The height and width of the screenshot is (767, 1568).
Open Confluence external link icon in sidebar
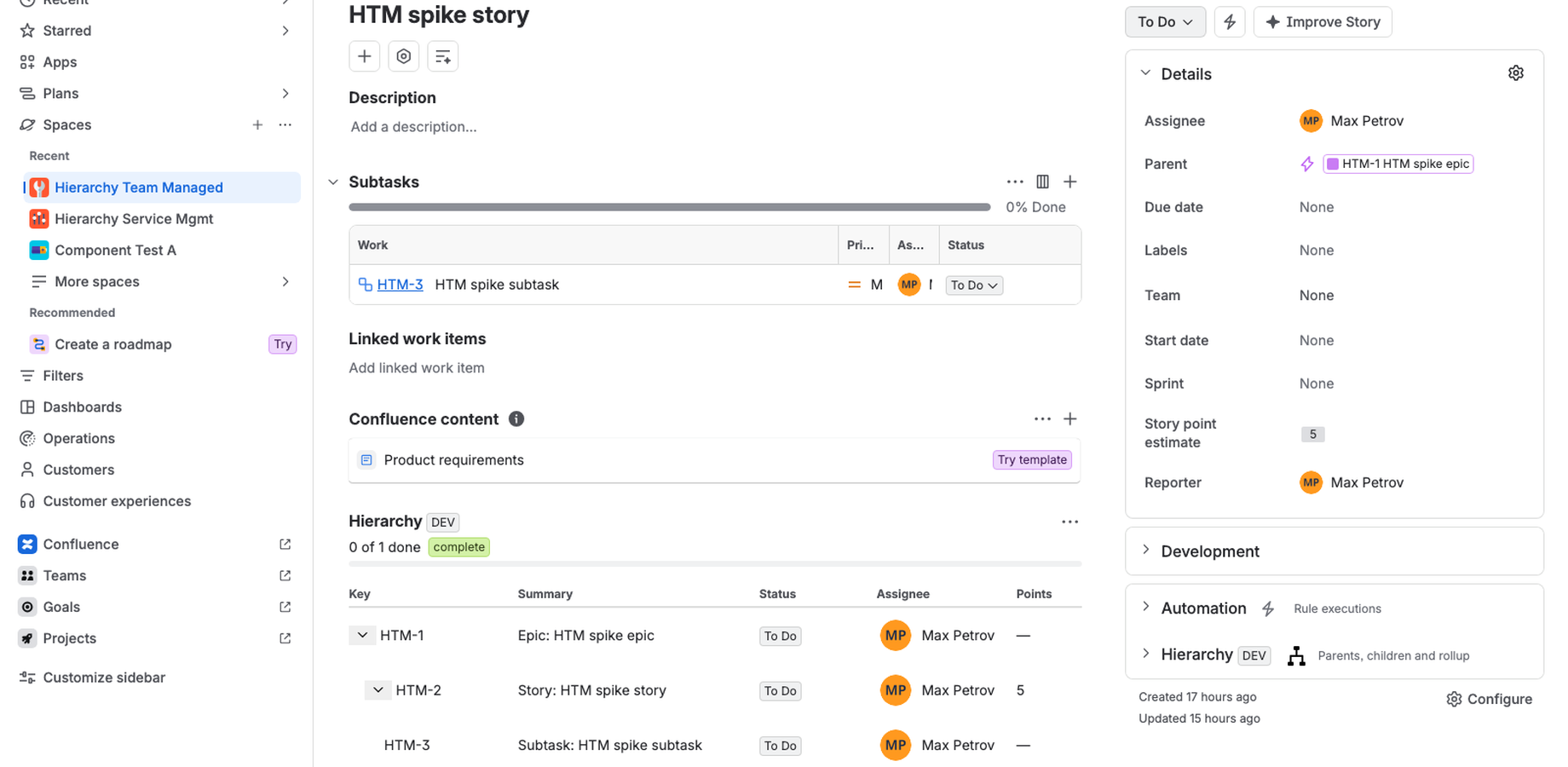pyautogui.click(x=285, y=544)
